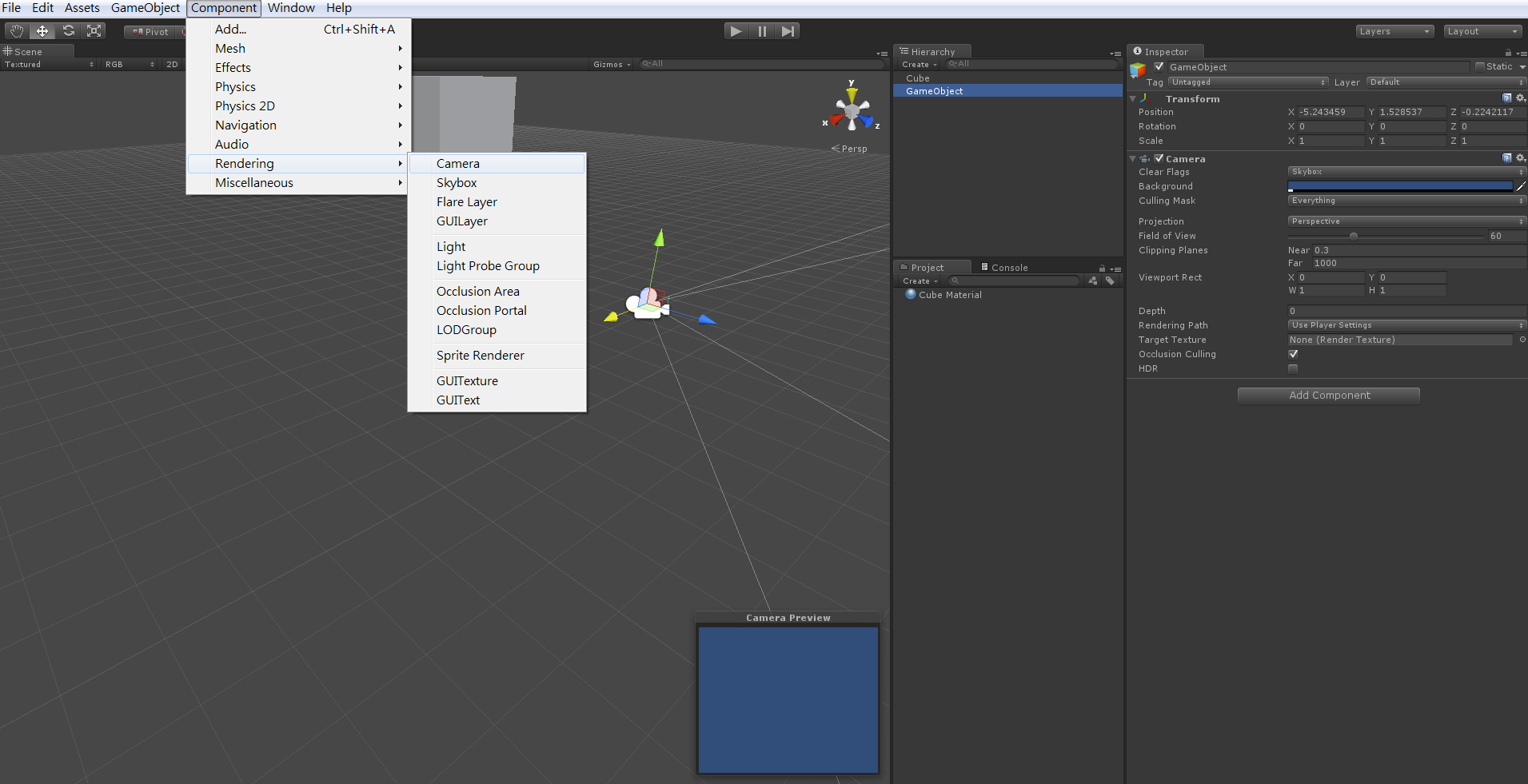Select the Scale tool
Viewport: 1528px width, 784px height.
pyautogui.click(x=94, y=30)
